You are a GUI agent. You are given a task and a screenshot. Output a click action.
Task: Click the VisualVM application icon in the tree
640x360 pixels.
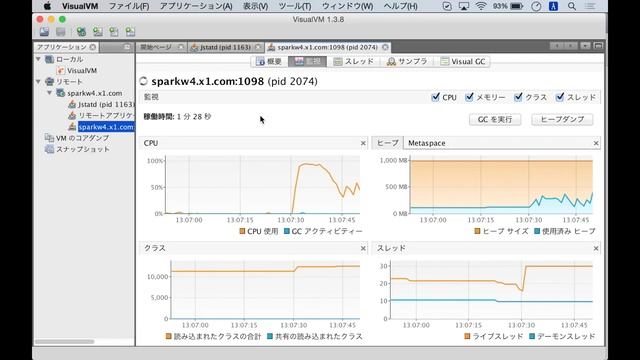[61, 70]
